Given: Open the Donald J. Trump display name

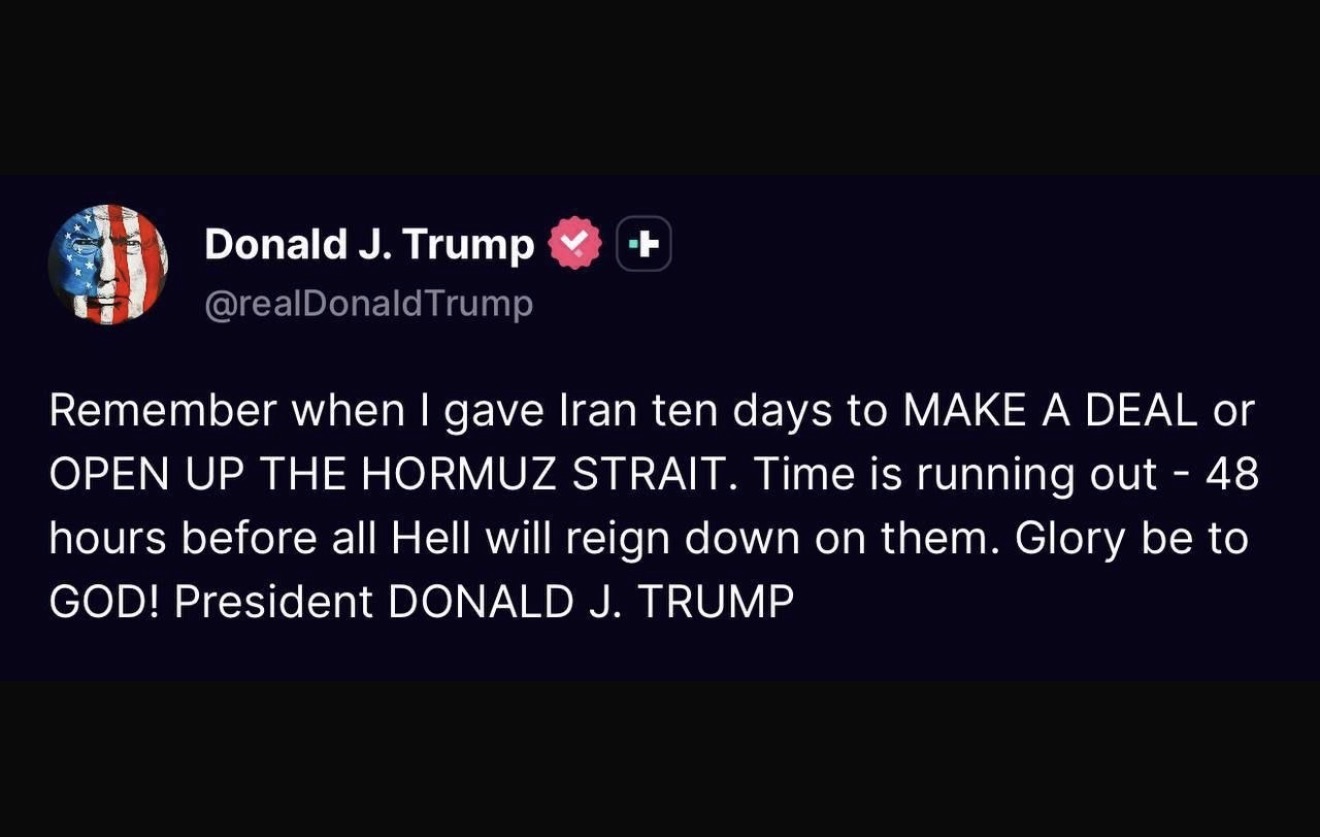Looking at the screenshot, I should click(x=369, y=245).
